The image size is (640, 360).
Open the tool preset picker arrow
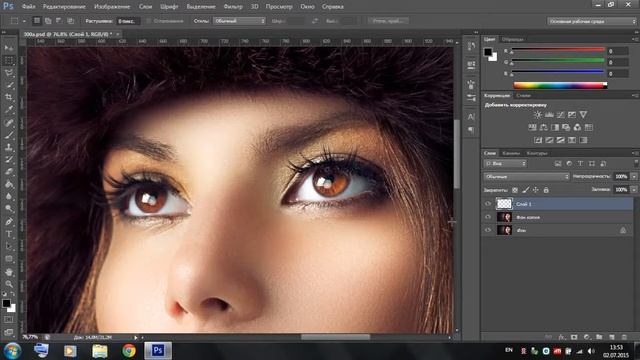point(24,21)
